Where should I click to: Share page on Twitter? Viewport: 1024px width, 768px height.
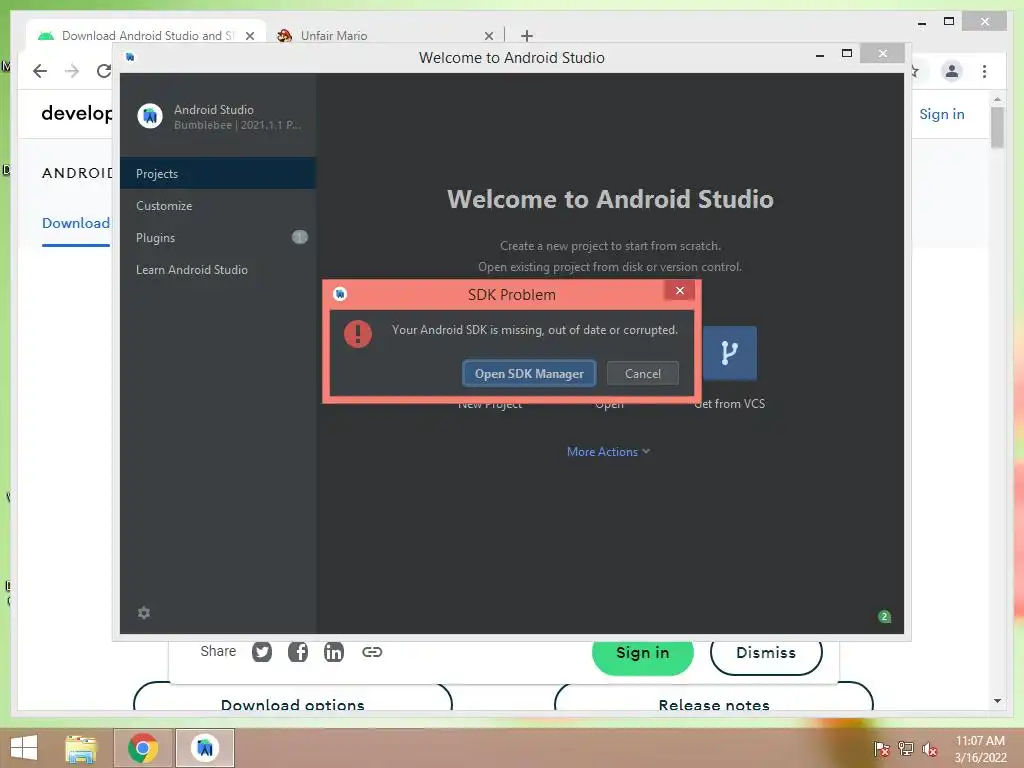tap(262, 652)
